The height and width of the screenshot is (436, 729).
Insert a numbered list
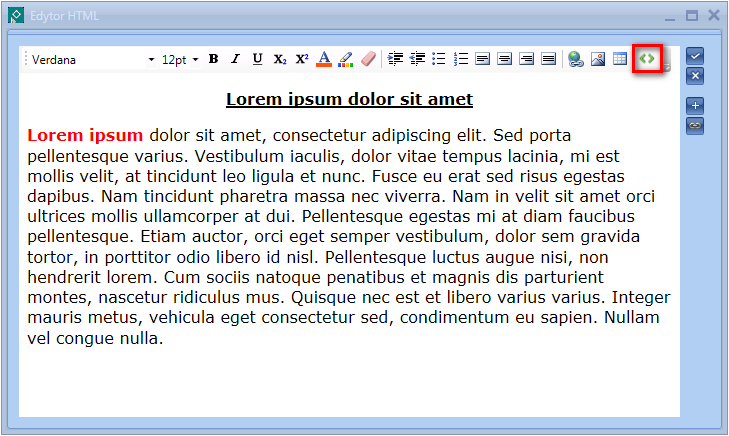[461, 59]
